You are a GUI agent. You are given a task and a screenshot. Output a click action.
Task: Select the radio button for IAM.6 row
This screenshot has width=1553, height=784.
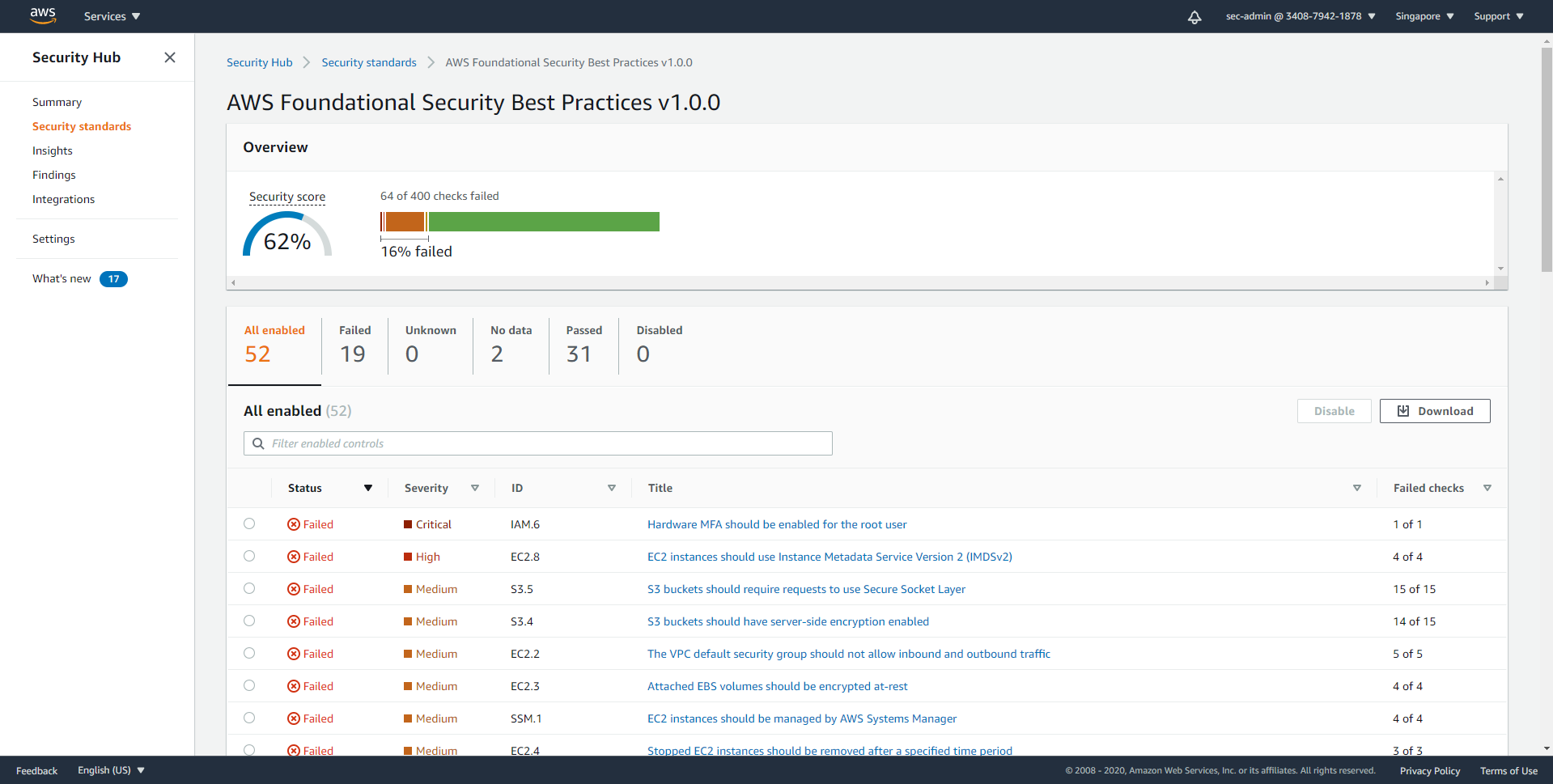coord(249,523)
